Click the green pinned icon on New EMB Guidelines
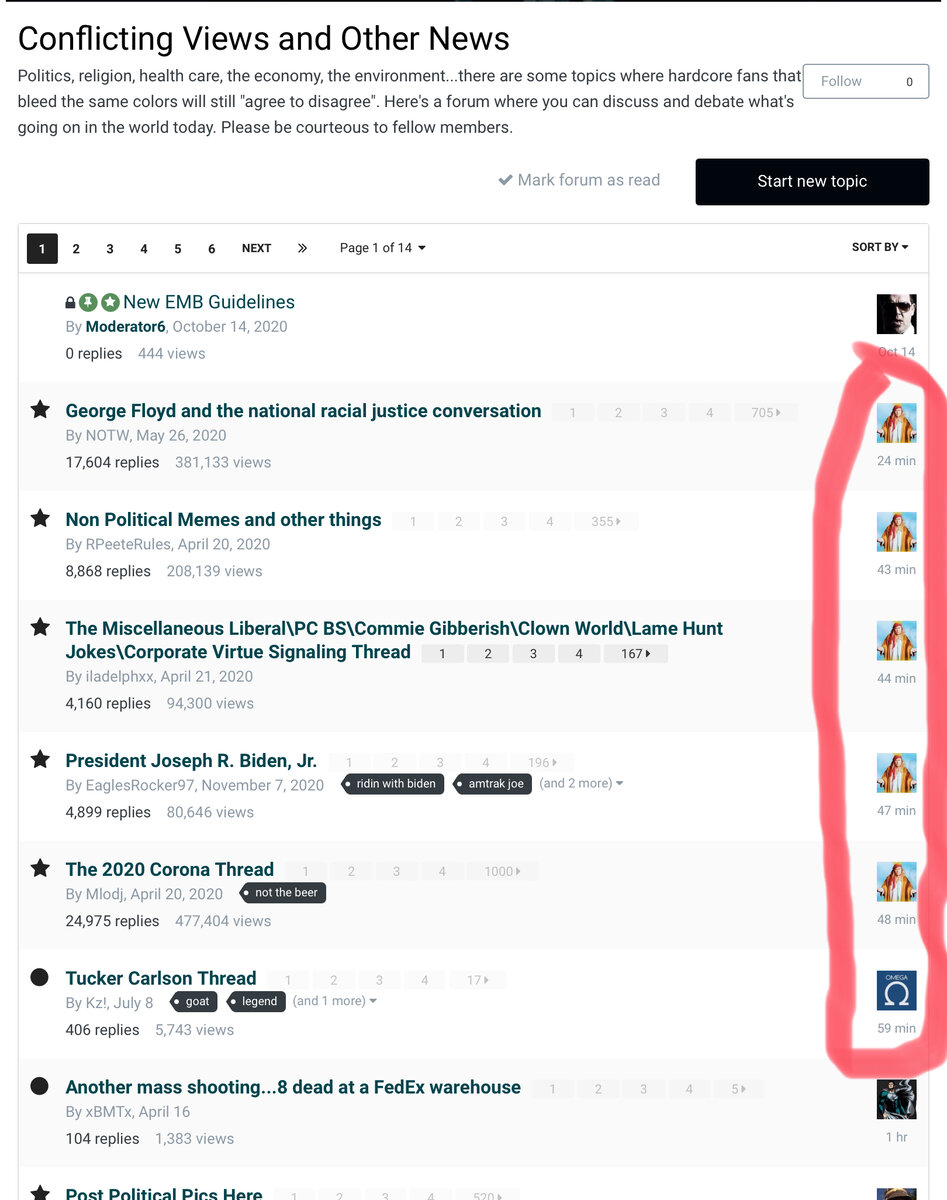The height and width of the screenshot is (1200, 947). click(x=88, y=302)
